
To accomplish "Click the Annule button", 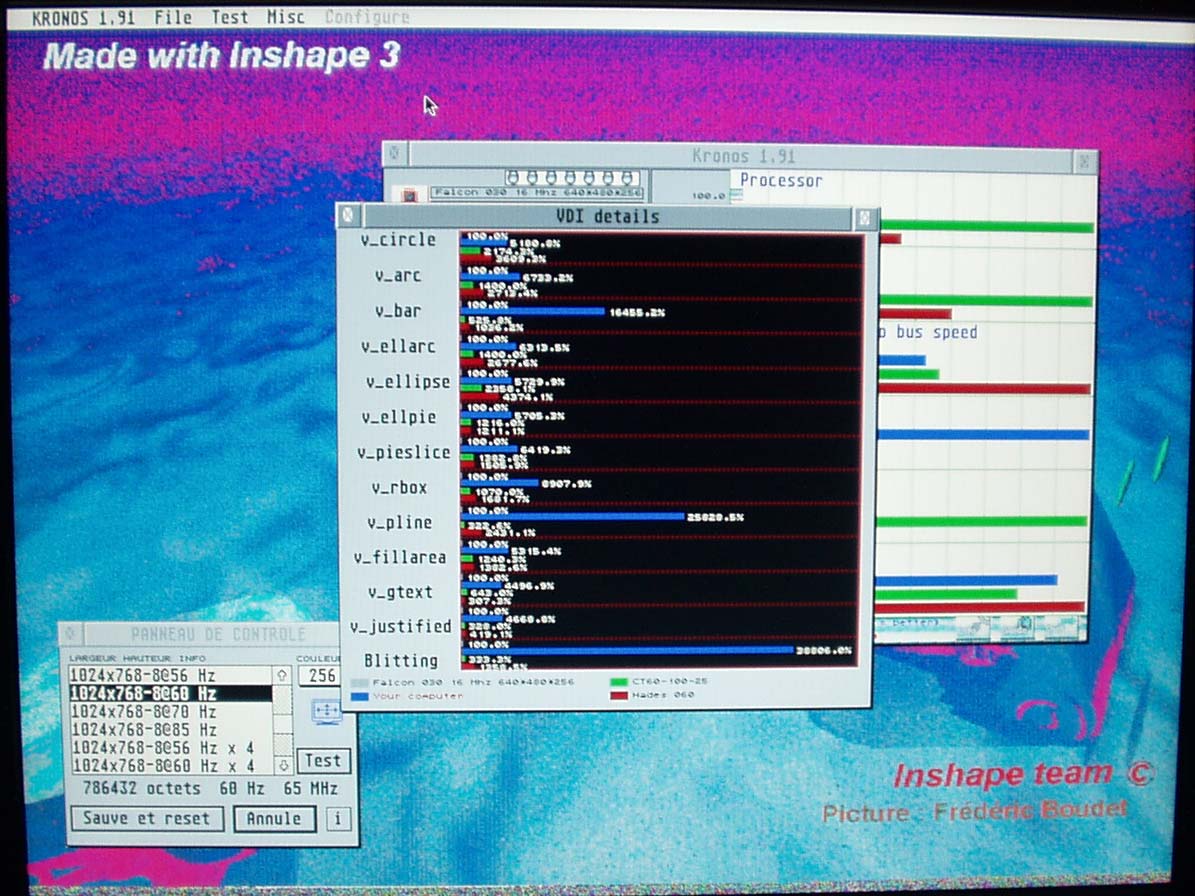I will [274, 819].
